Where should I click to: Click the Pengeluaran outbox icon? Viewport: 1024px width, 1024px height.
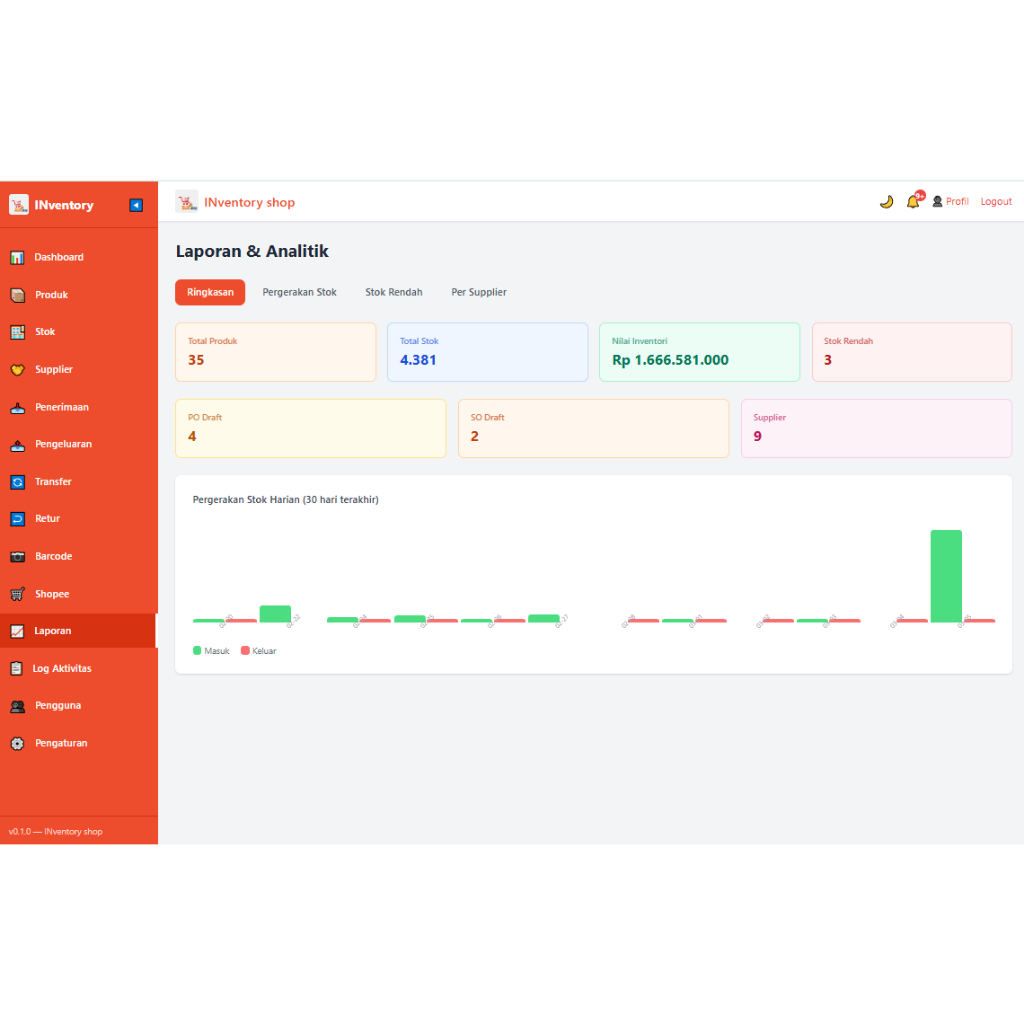(x=18, y=445)
